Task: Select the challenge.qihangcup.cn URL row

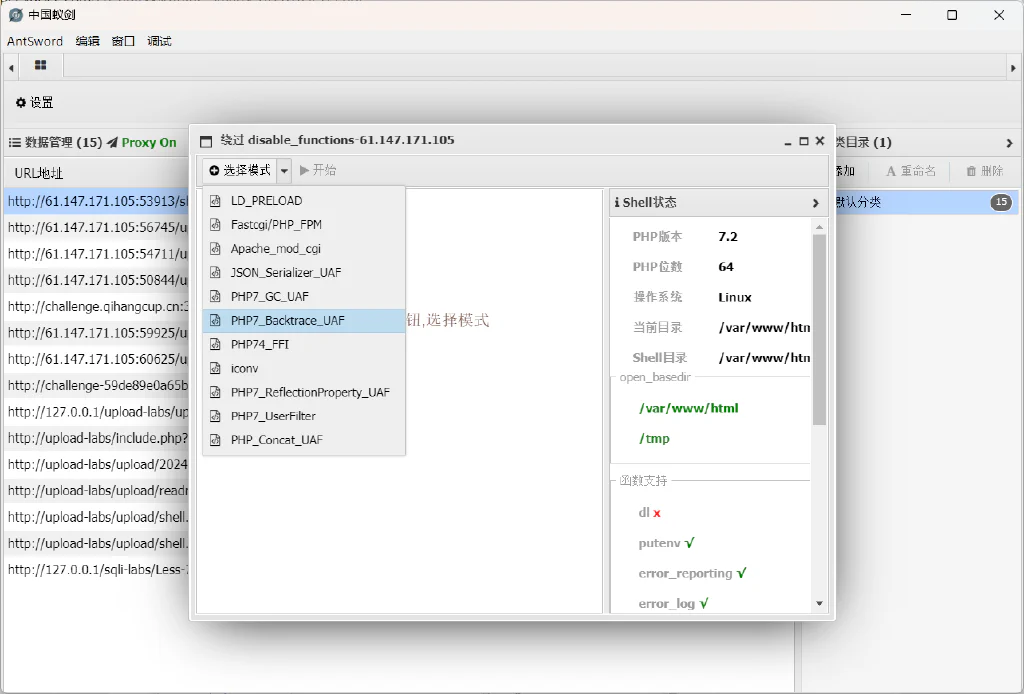Action: coord(97,306)
